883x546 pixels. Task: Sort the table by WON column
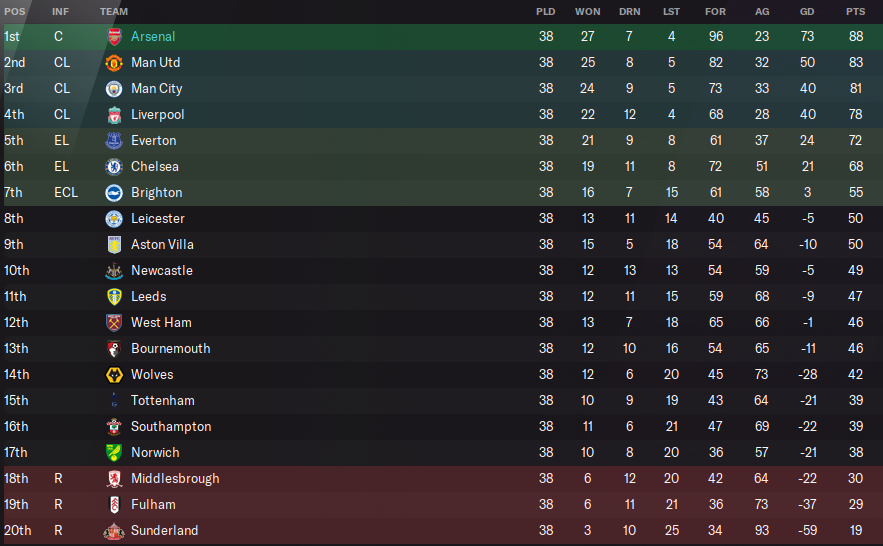[587, 11]
